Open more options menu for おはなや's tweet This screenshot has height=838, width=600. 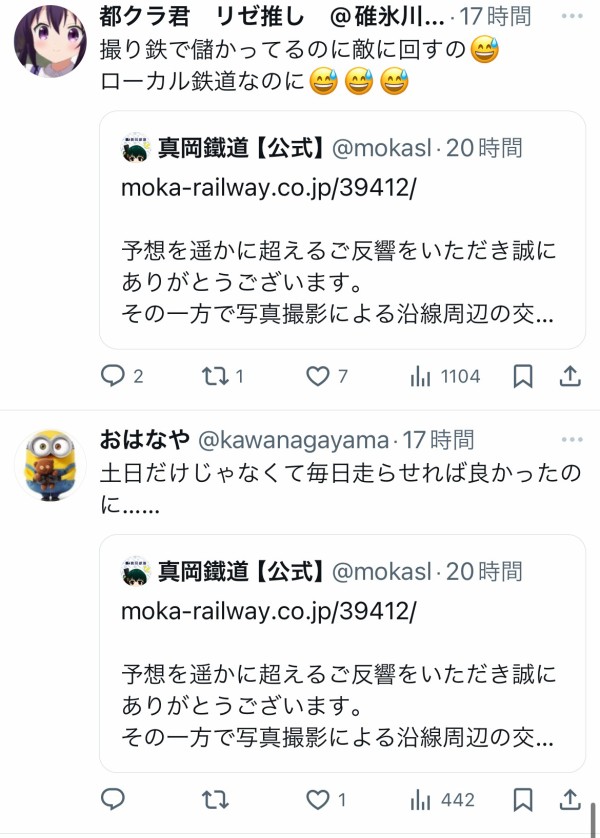572,439
